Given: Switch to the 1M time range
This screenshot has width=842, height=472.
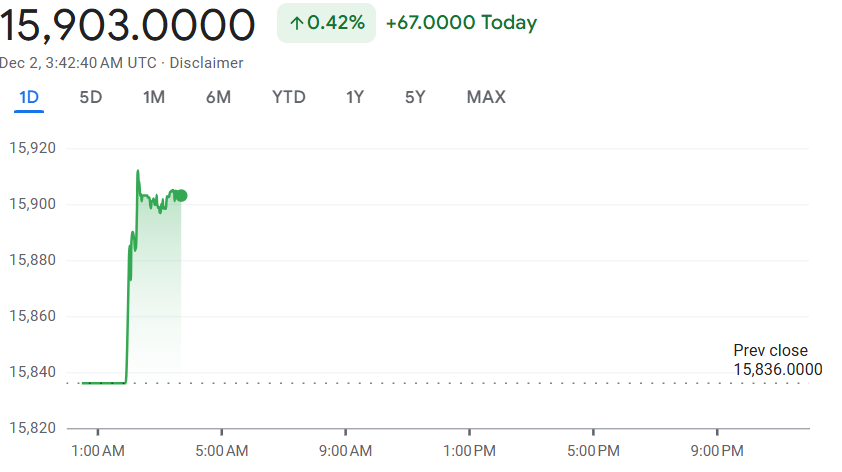Looking at the screenshot, I should (x=154, y=97).
